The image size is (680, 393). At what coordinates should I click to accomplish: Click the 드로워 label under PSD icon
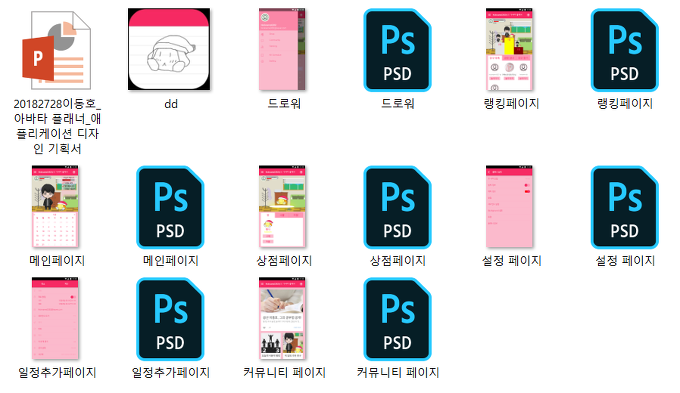[x=398, y=103]
